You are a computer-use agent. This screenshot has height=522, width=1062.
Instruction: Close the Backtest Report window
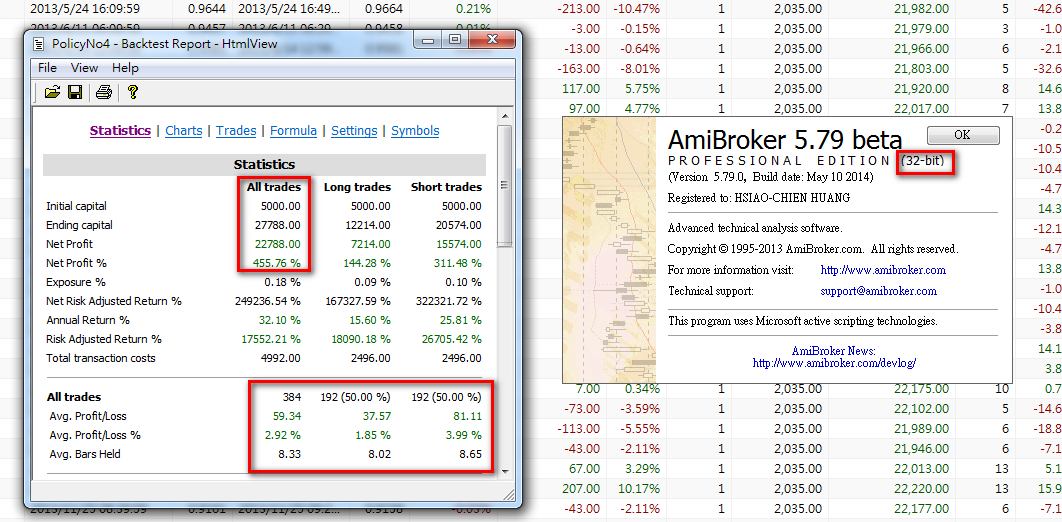(492, 41)
